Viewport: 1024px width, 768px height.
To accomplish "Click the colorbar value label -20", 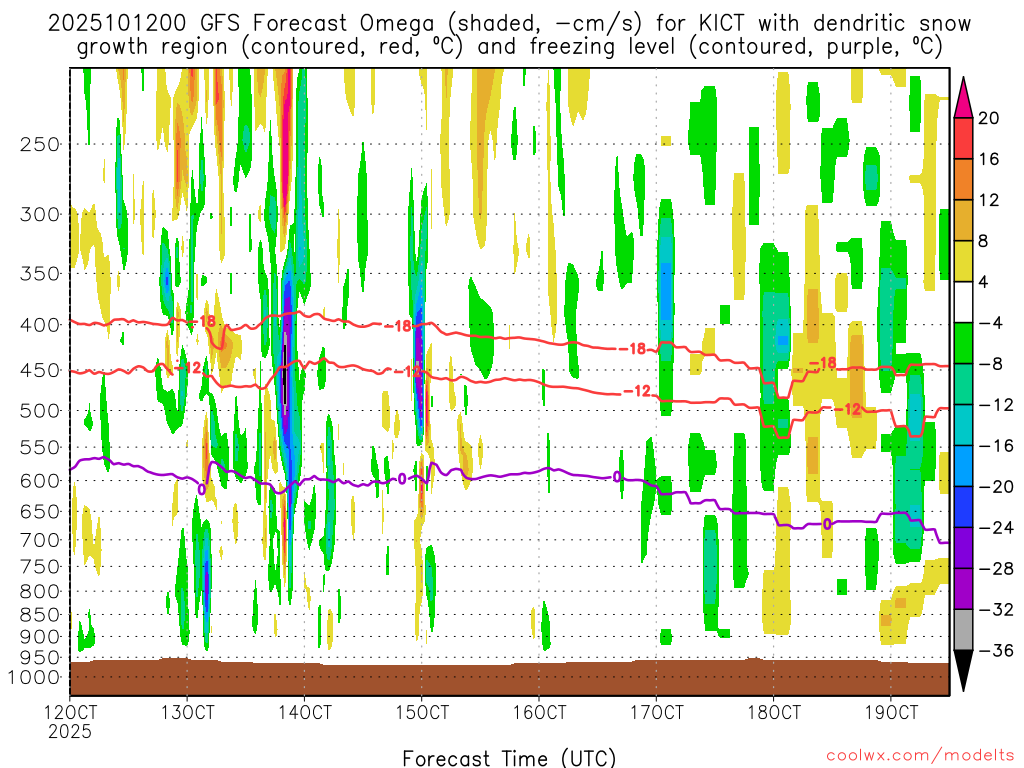I will click(x=996, y=487).
